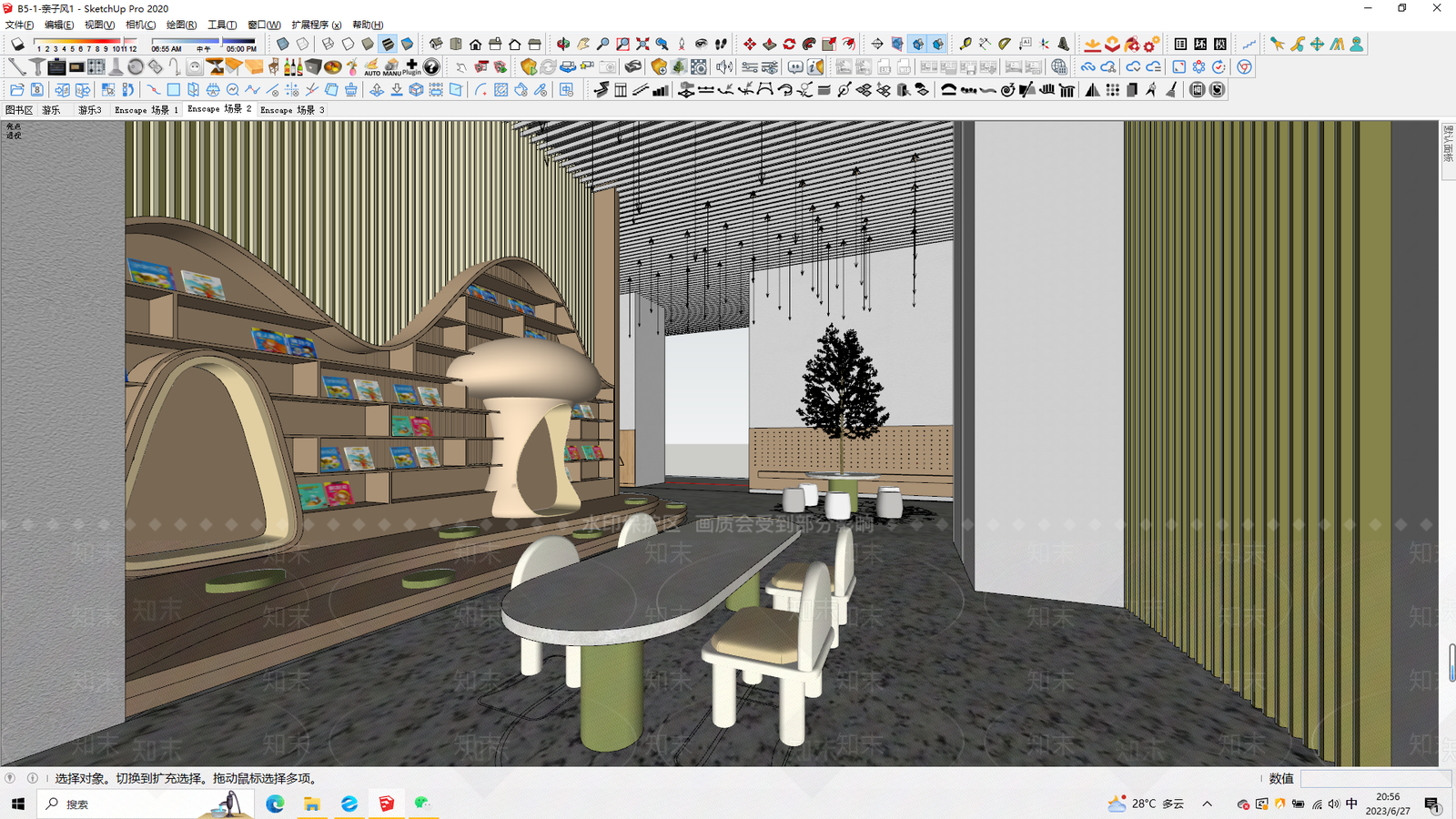Viewport: 1456px width, 819px height.
Task: Toggle the Section Plane display button
Action: (897, 44)
